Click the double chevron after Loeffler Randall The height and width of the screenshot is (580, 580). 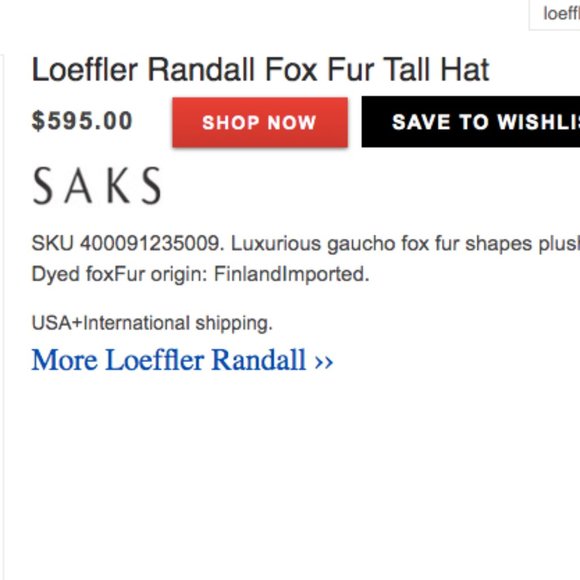[x=324, y=362]
